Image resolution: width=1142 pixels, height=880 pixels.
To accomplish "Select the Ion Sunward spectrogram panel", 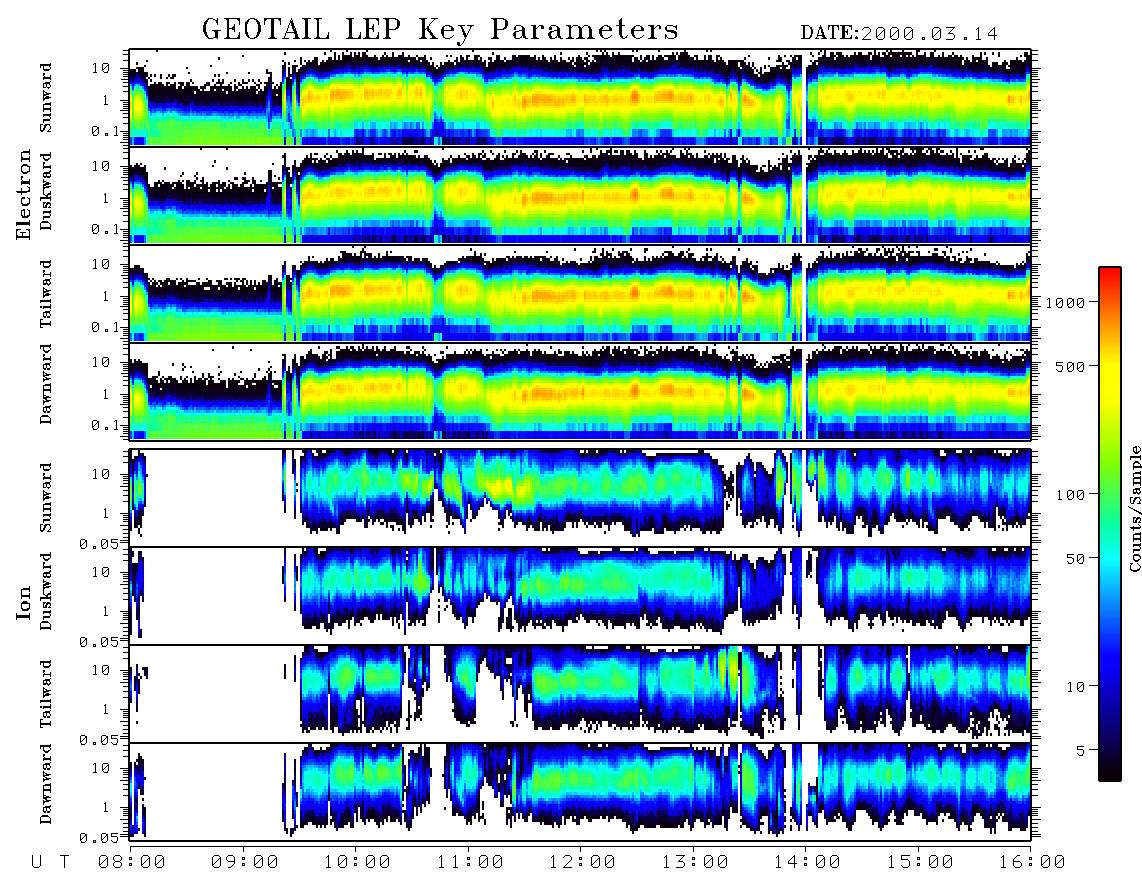I will 580,497.
